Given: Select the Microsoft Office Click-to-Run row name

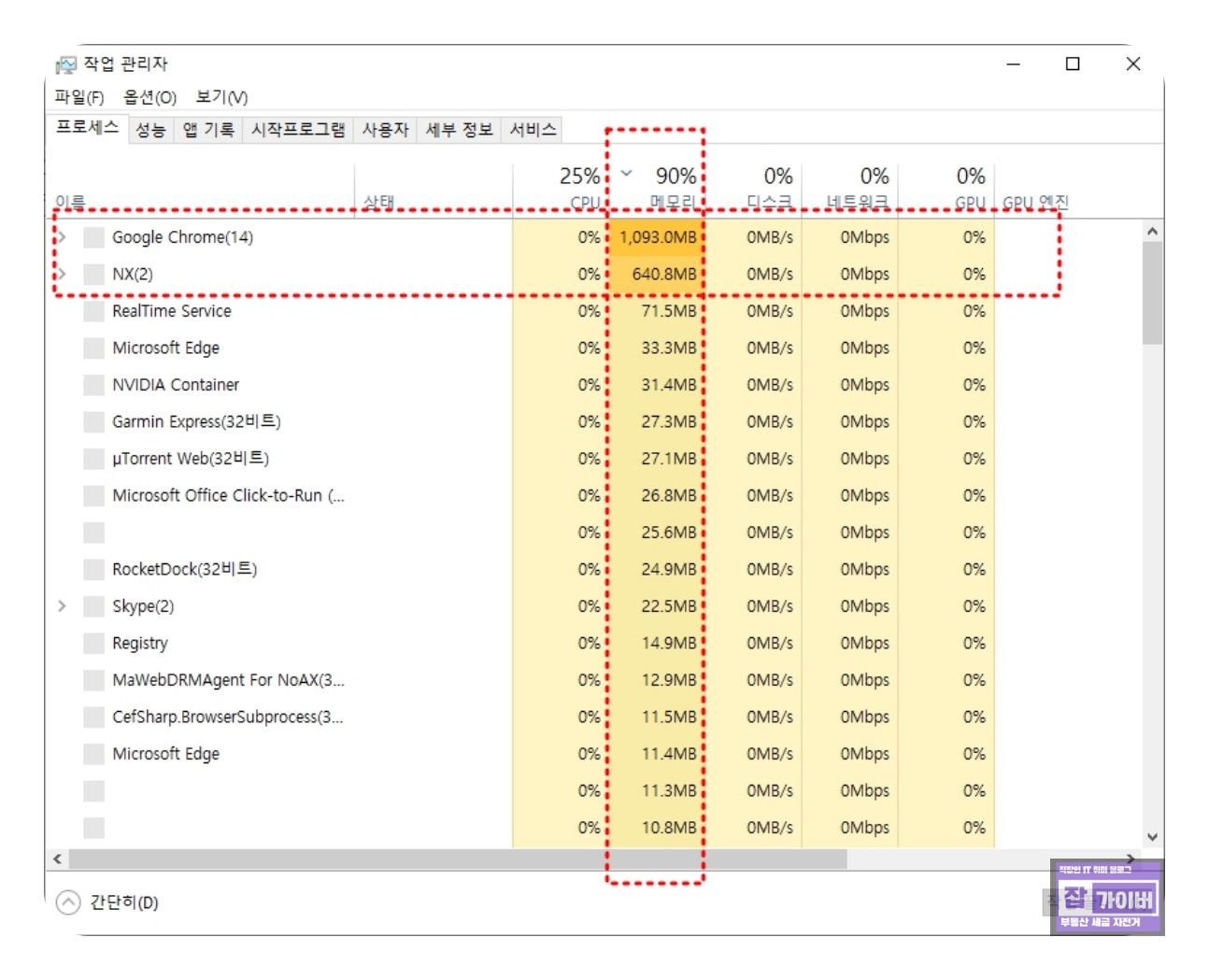Looking at the screenshot, I should click(x=228, y=495).
